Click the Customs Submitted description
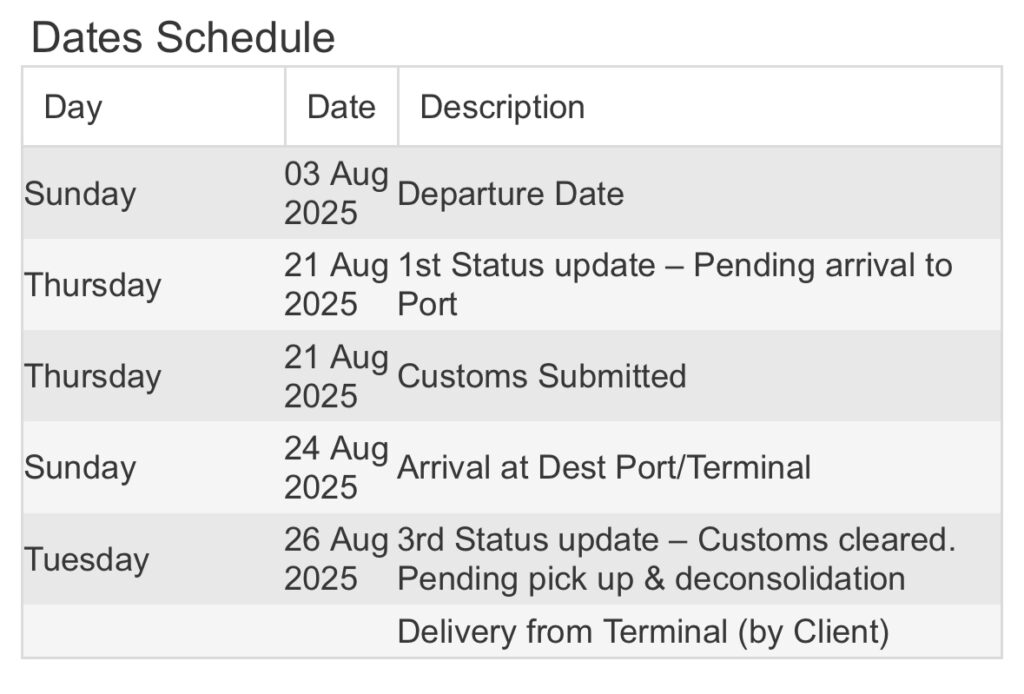The image size is (1024, 694). coord(541,376)
